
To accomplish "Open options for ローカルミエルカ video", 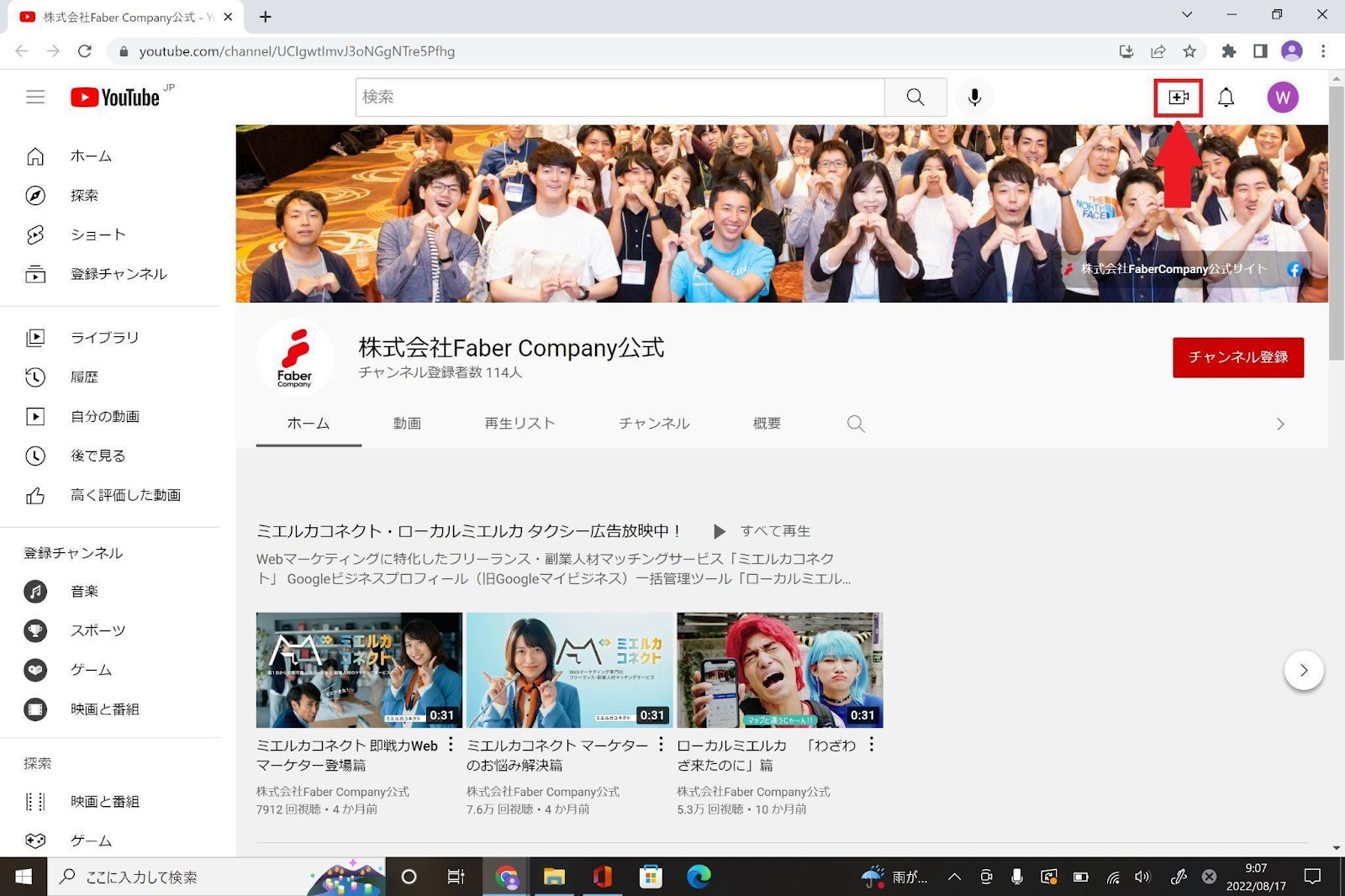I will click(x=872, y=745).
